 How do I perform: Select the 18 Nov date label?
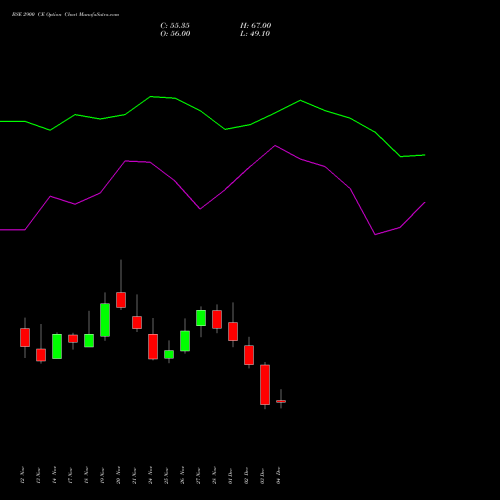click(86, 475)
